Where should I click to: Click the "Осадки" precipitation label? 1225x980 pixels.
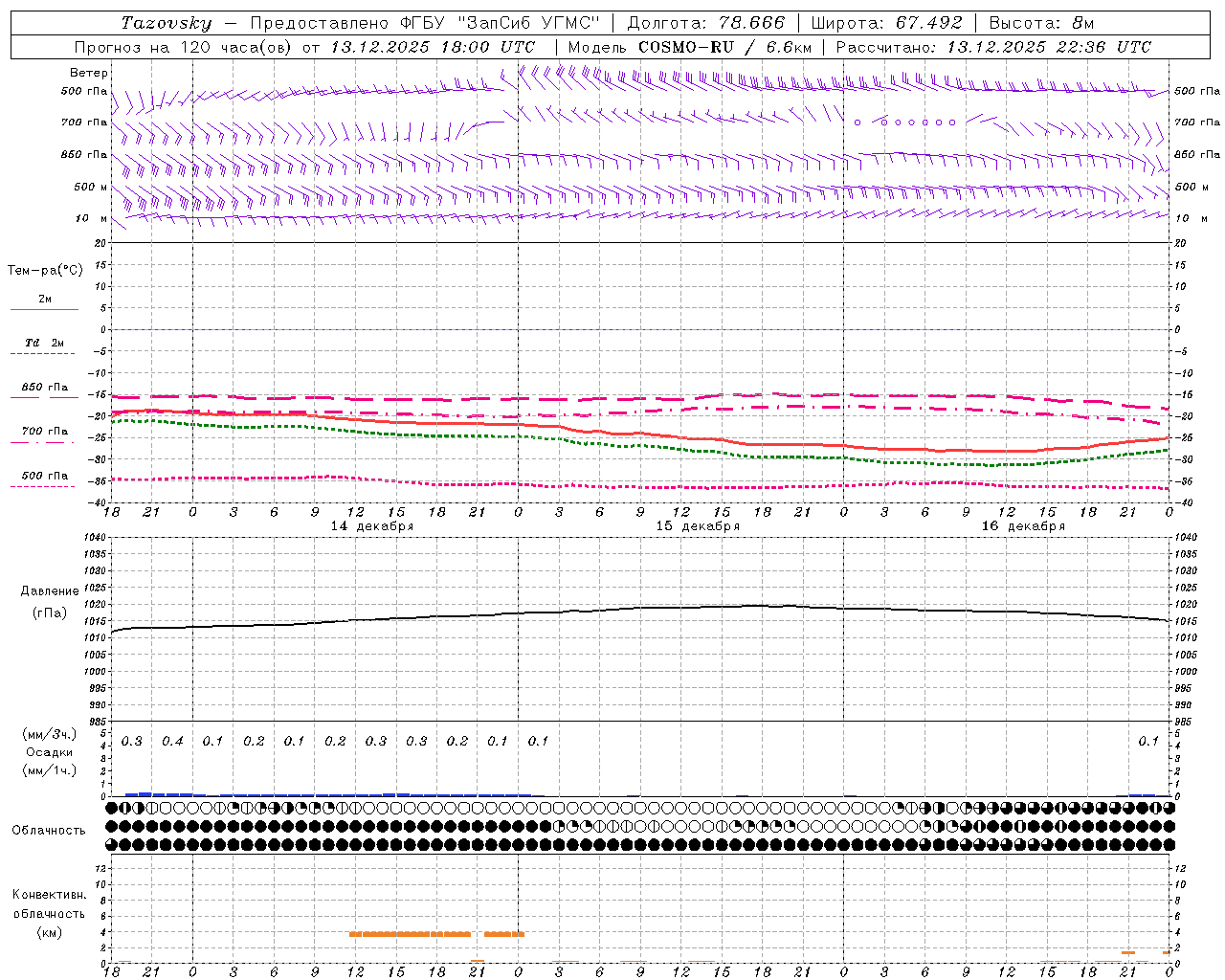pyautogui.click(x=50, y=752)
